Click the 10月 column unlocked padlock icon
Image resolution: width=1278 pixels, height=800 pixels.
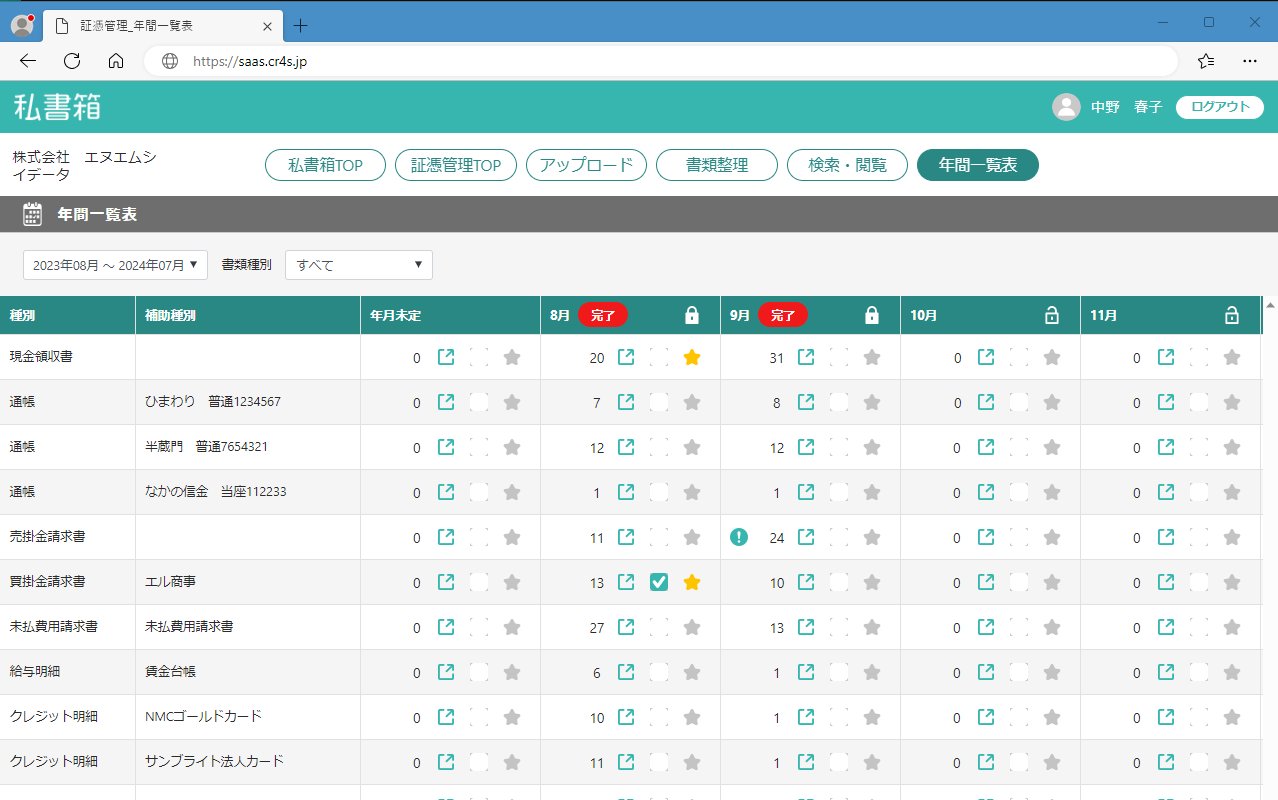[x=1052, y=316]
